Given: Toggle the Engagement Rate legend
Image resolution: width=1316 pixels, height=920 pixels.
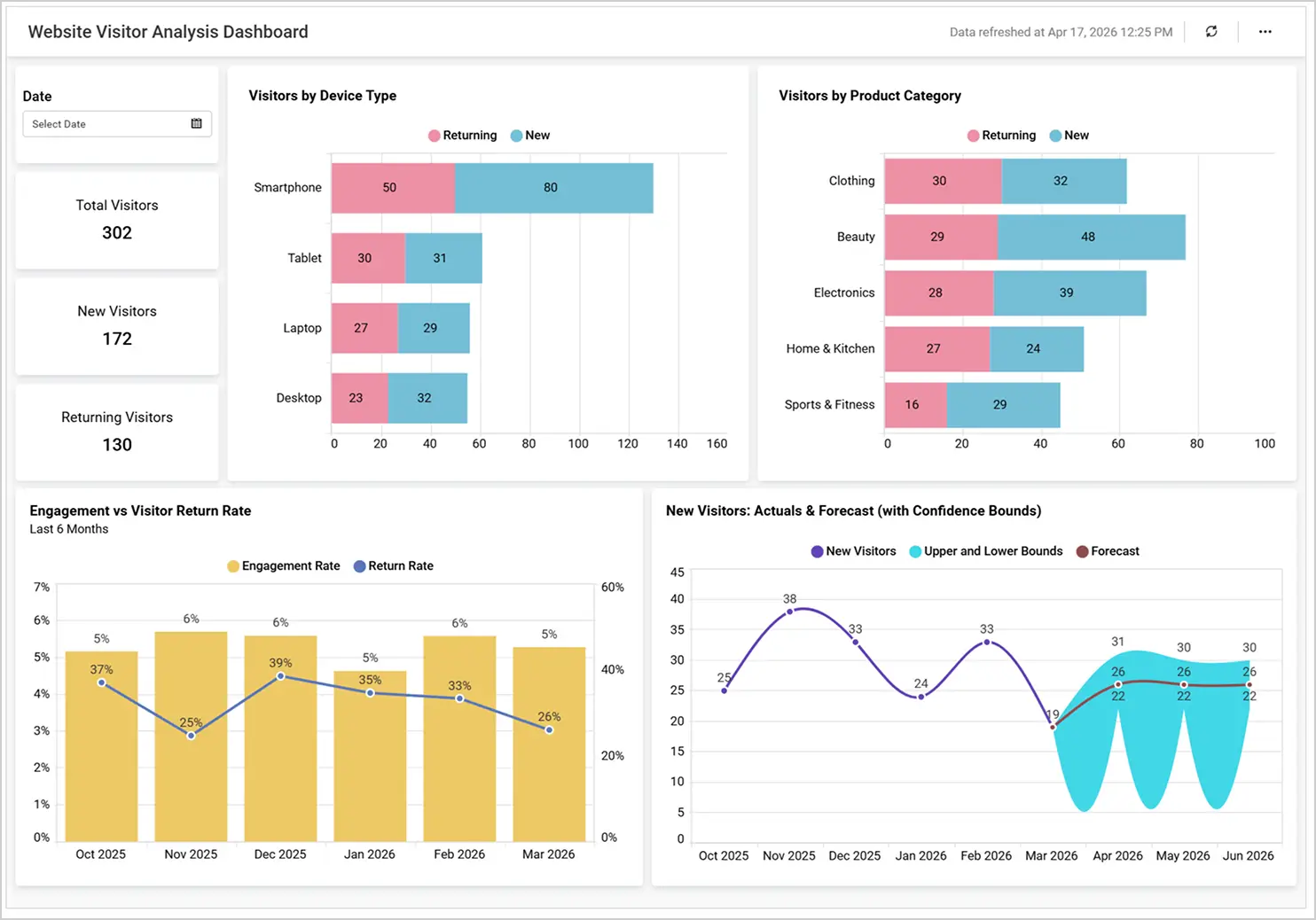Looking at the screenshot, I should [x=283, y=565].
